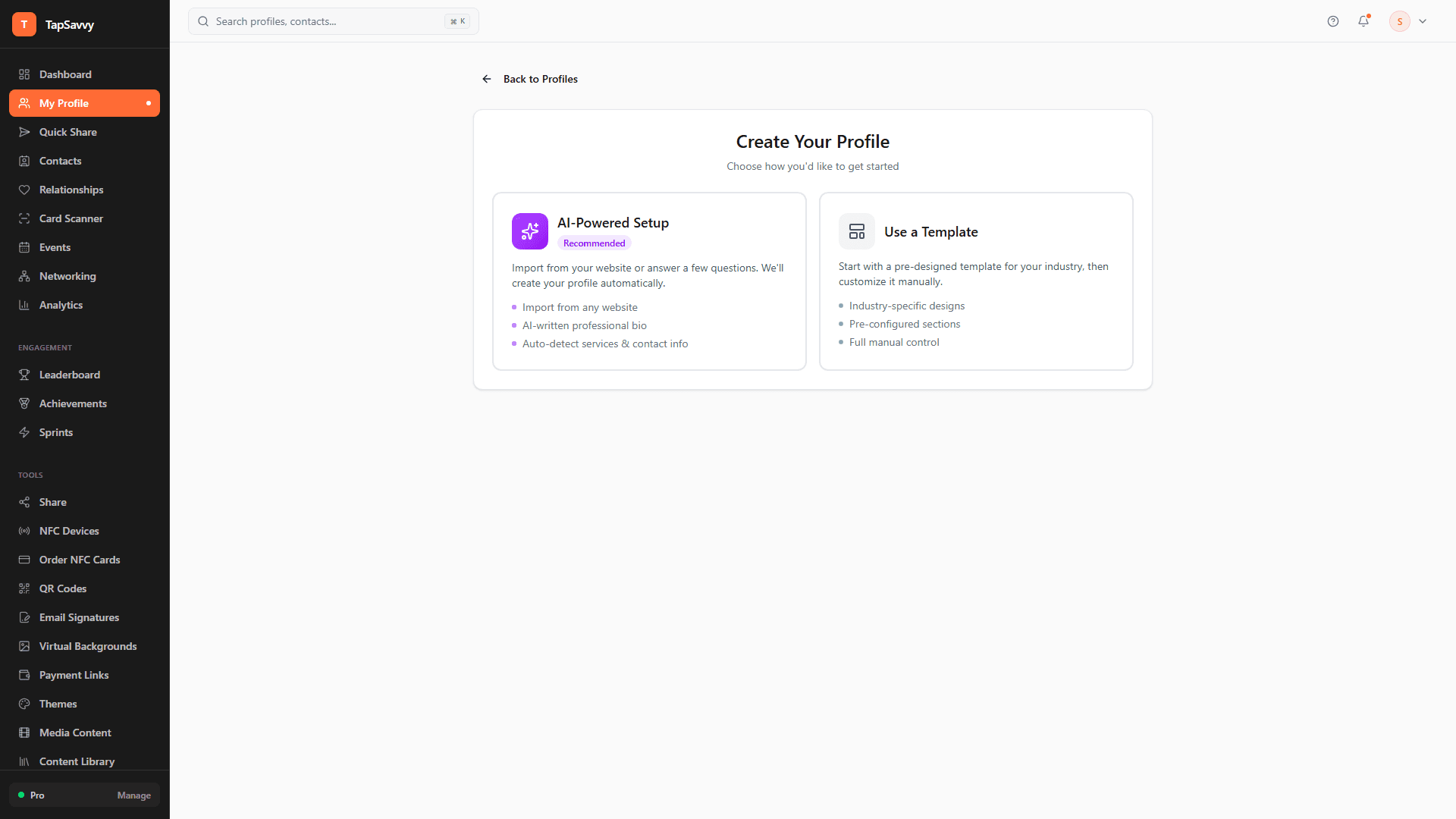Open the Analytics section

point(61,305)
